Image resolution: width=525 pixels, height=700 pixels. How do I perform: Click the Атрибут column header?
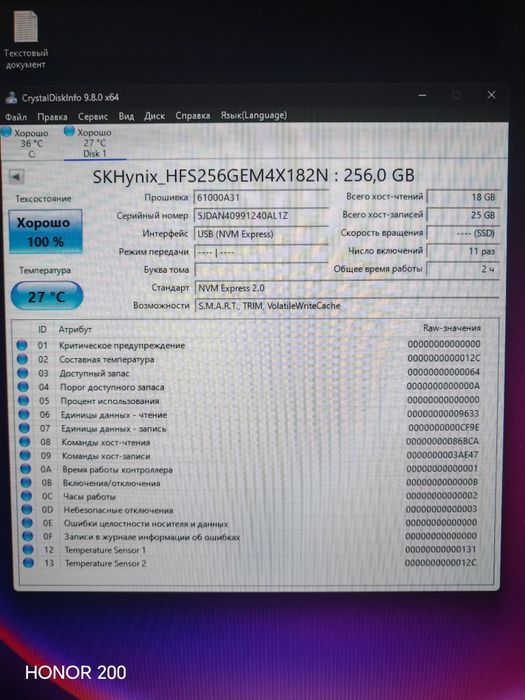point(75,329)
